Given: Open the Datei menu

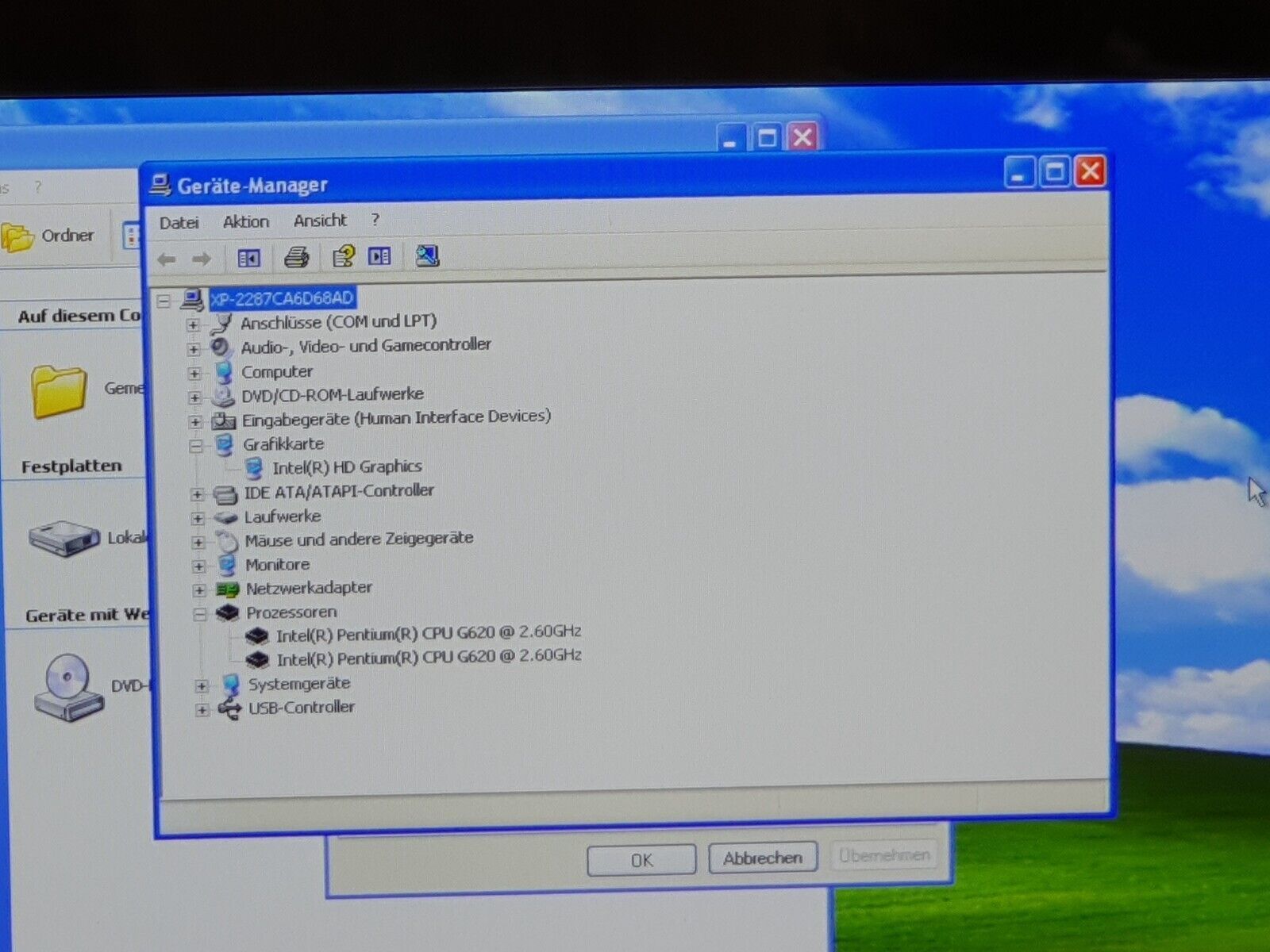Looking at the screenshot, I should tap(179, 223).
